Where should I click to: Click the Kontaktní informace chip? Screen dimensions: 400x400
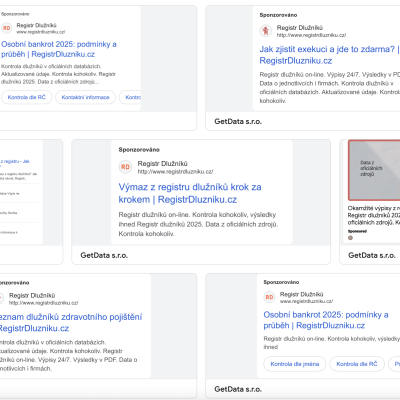coord(85,97)
